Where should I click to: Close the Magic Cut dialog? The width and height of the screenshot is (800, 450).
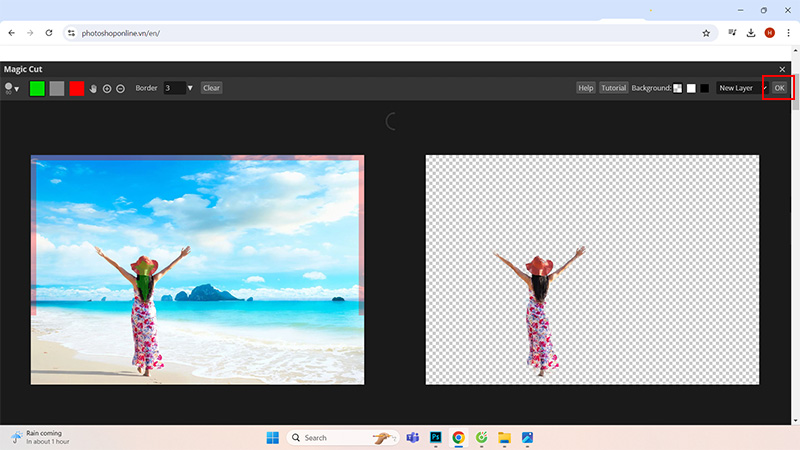click(x=782, y=69)
